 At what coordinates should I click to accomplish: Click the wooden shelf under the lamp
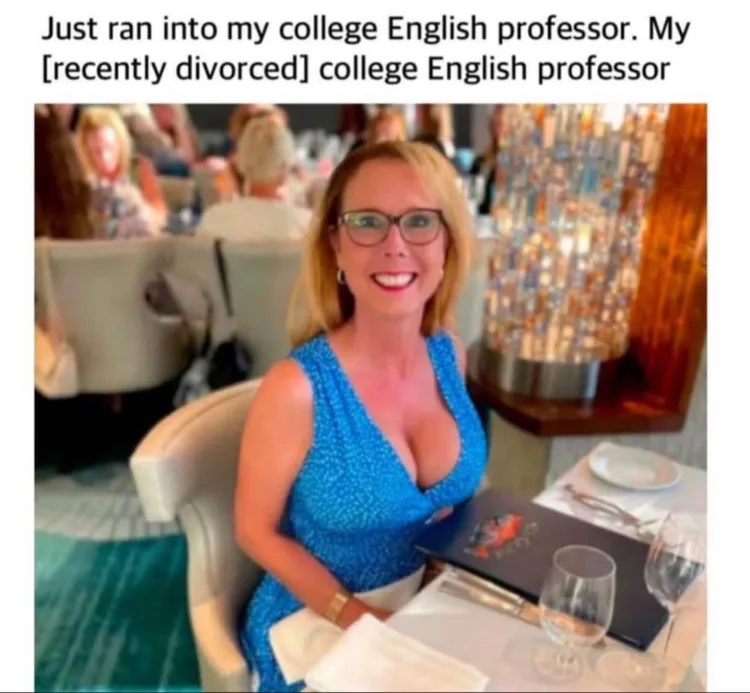pos(581,402)
